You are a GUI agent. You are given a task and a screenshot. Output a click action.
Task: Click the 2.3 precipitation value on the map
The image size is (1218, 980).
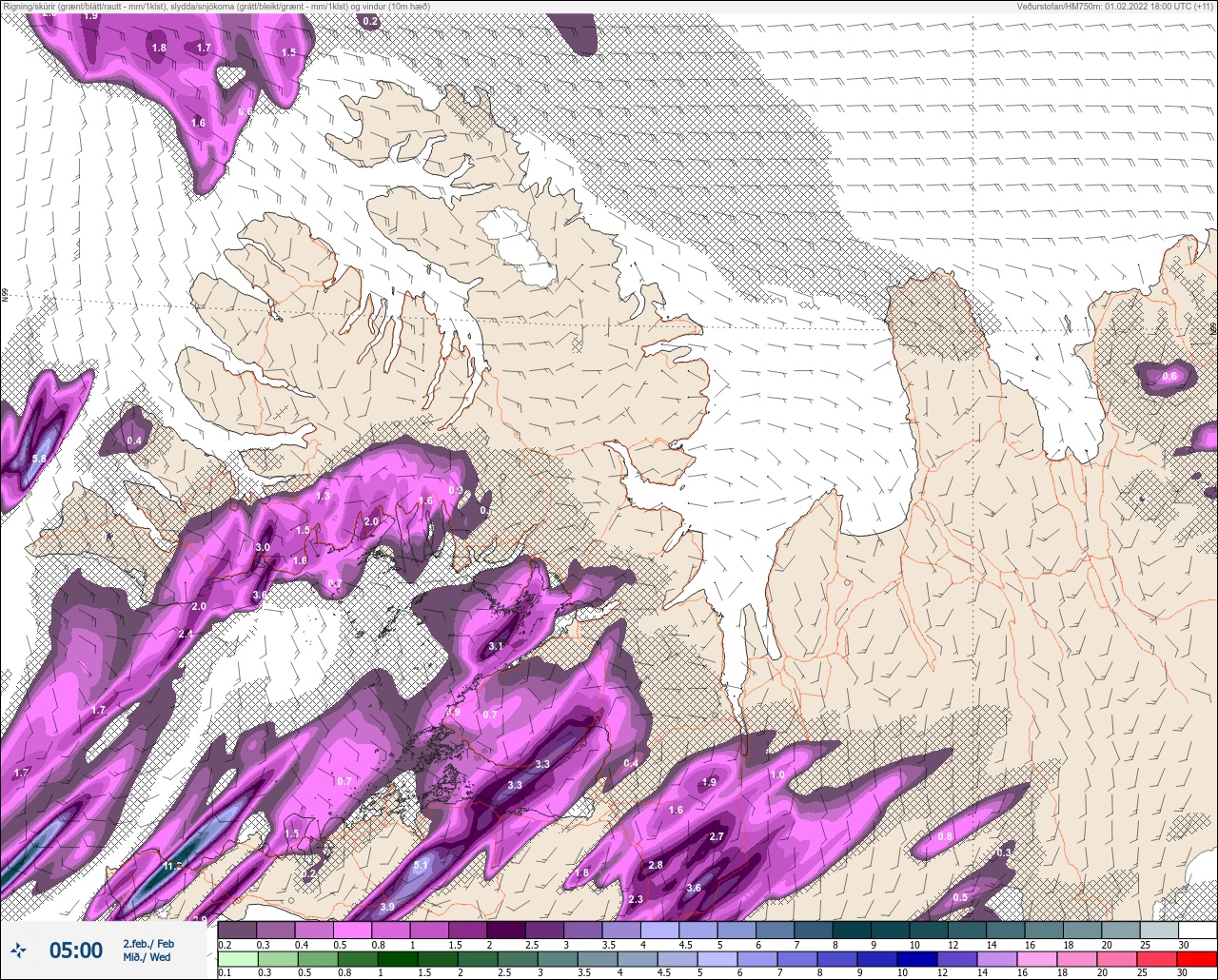pos(636,899)
